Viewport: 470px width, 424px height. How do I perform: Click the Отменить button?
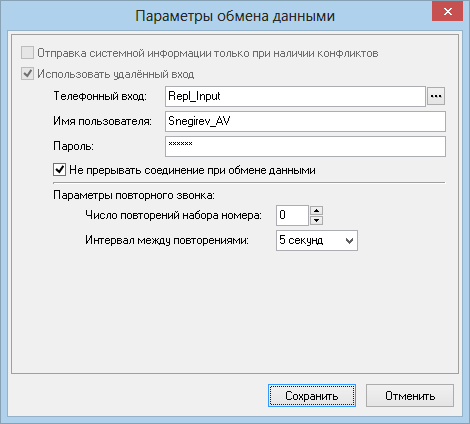tap(410, 396)
